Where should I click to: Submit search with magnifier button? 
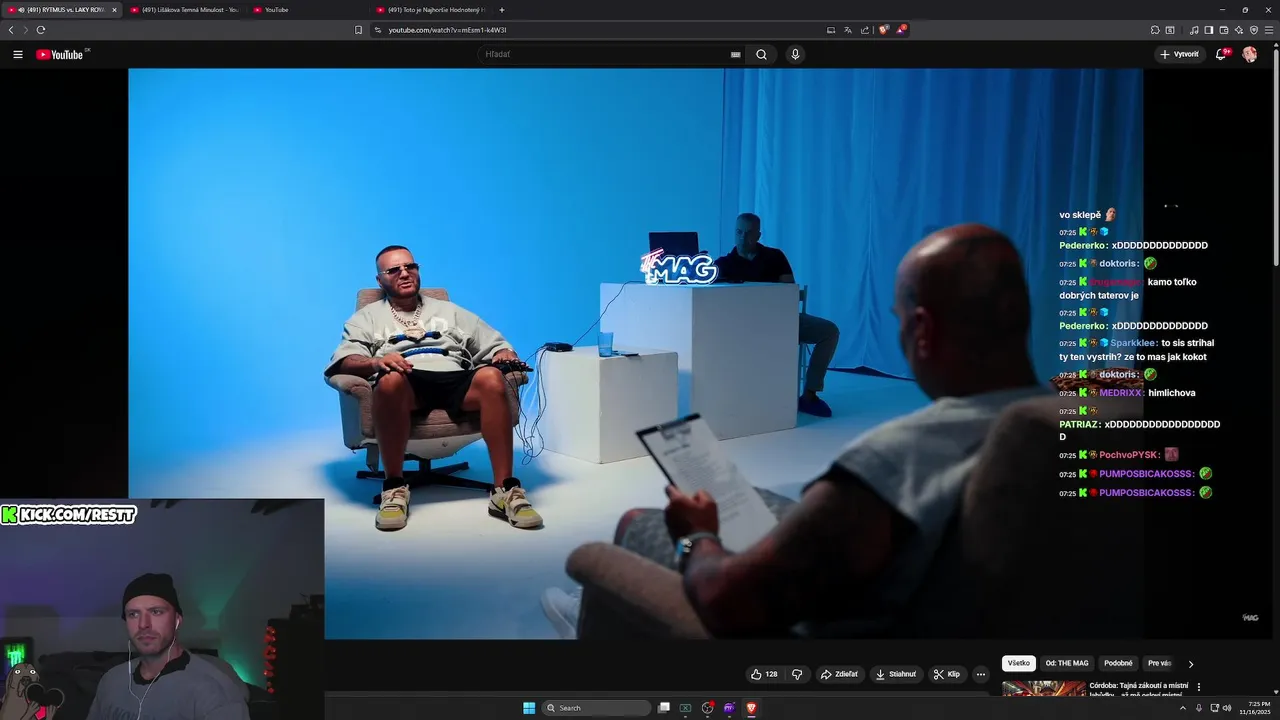(x=761, y=54)
